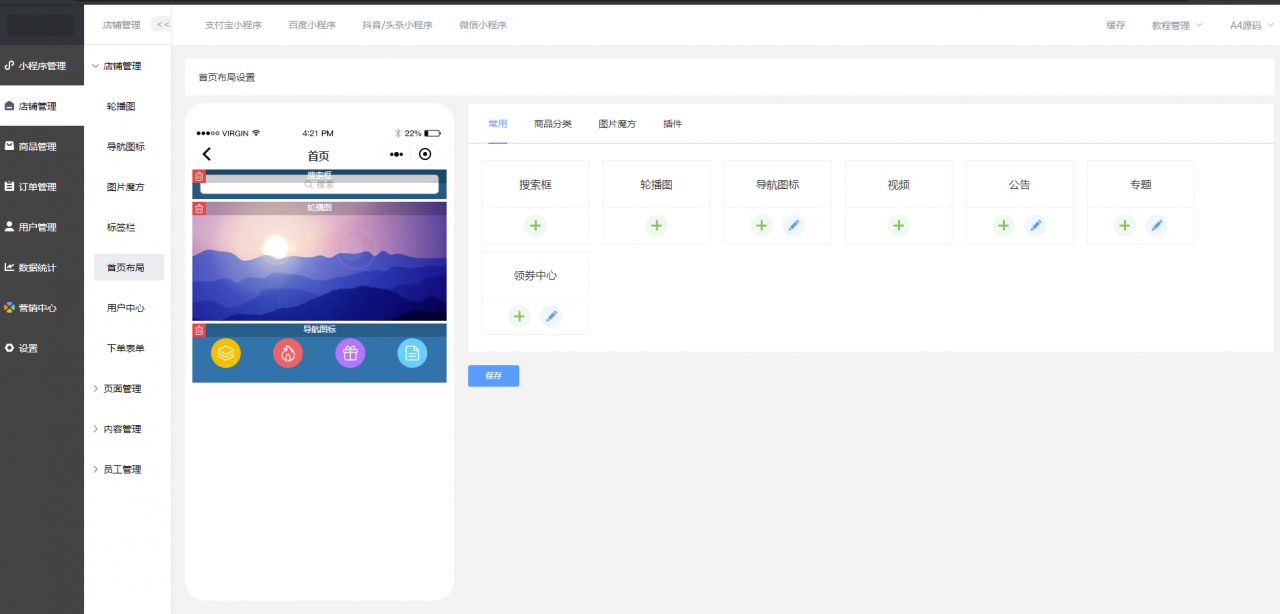
Task: Select 微信小程序 in the top navigation
Action: 483,25
